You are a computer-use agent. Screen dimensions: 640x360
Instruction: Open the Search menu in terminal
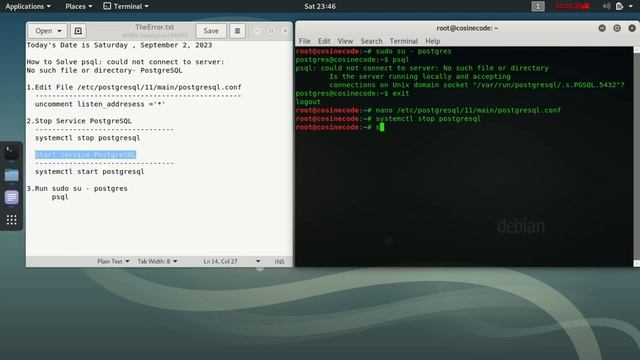click(371, 41)
